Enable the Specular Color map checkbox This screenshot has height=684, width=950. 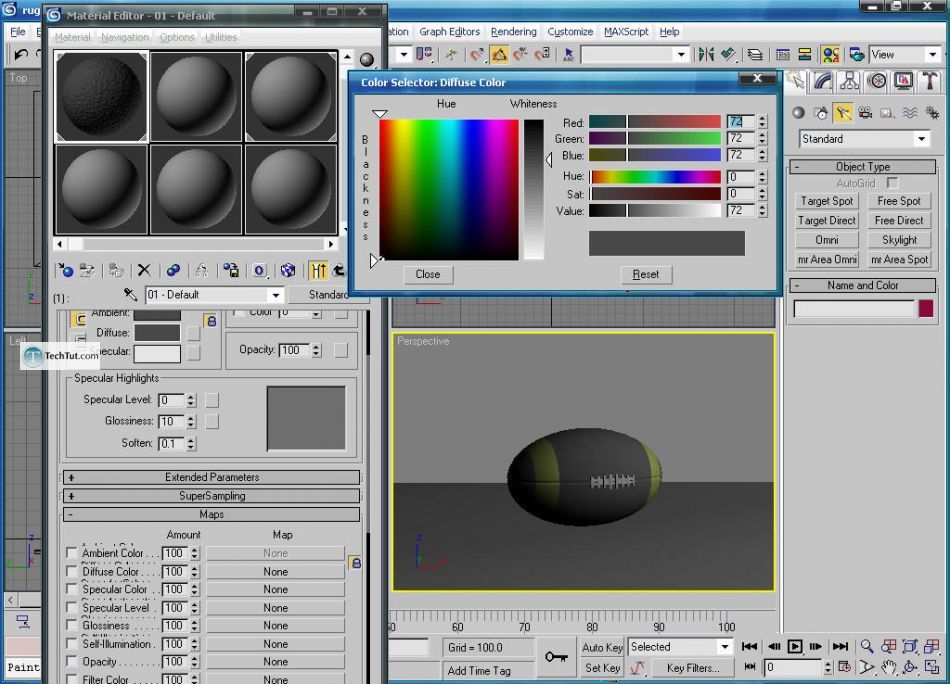[71, 589]
